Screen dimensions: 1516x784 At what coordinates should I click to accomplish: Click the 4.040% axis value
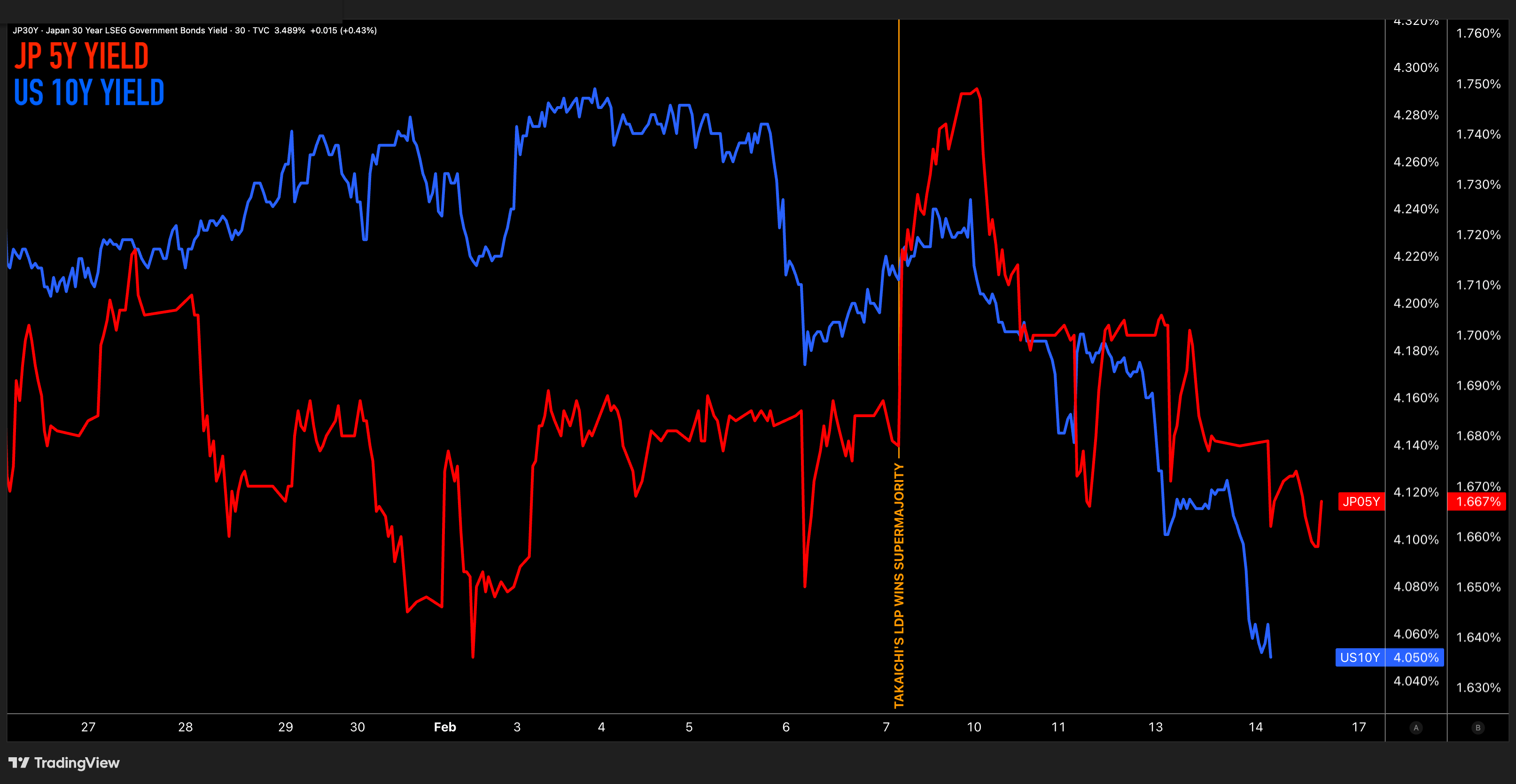click(x=1416, y=681)
